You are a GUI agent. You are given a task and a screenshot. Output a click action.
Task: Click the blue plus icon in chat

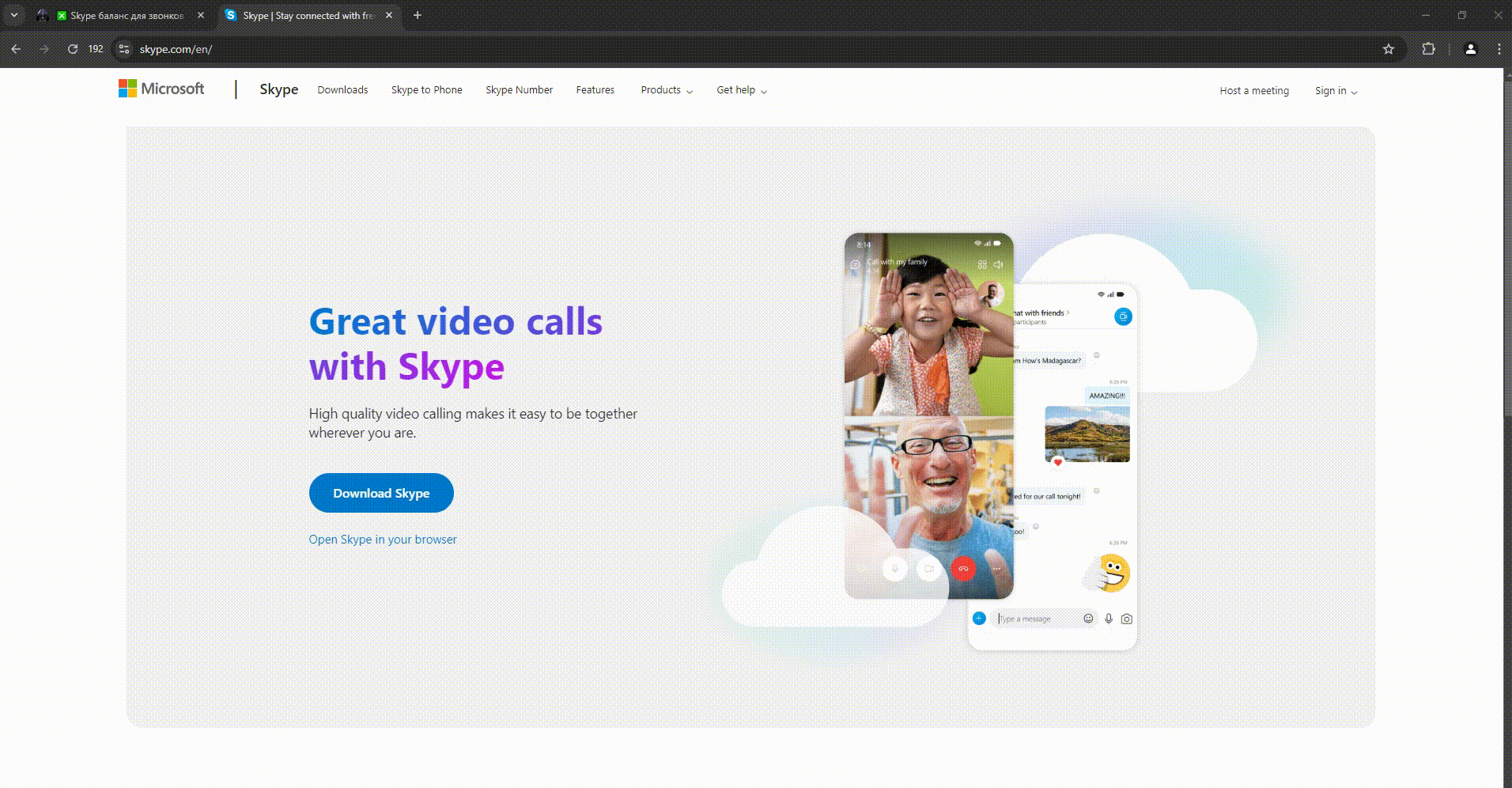tap(979, 618)
